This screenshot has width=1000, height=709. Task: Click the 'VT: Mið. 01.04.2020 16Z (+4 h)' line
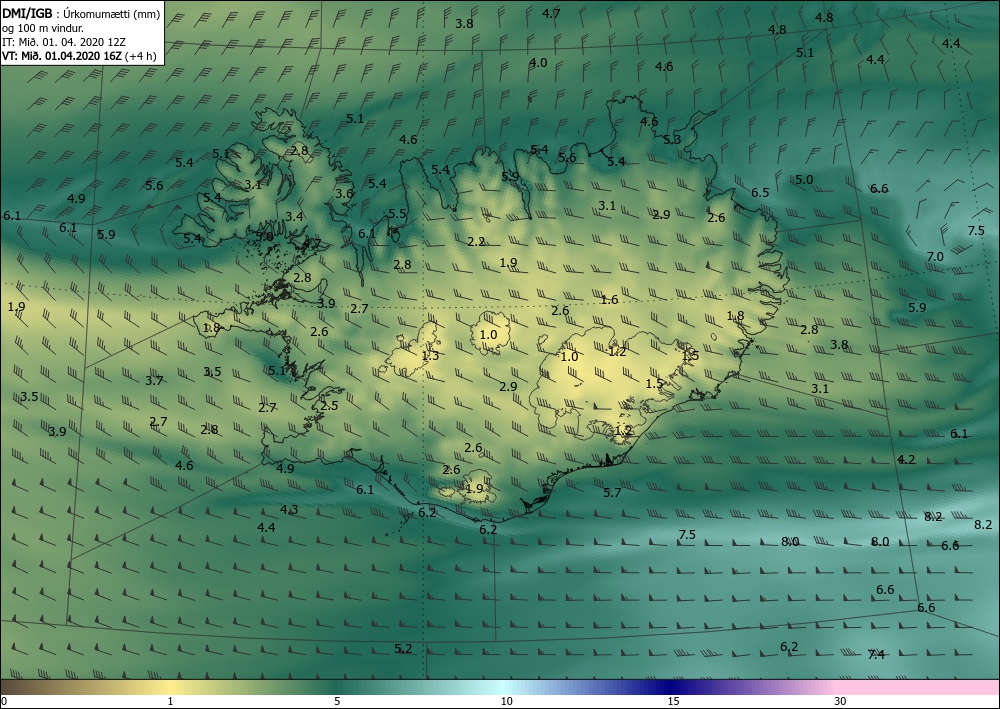[79, 55]
